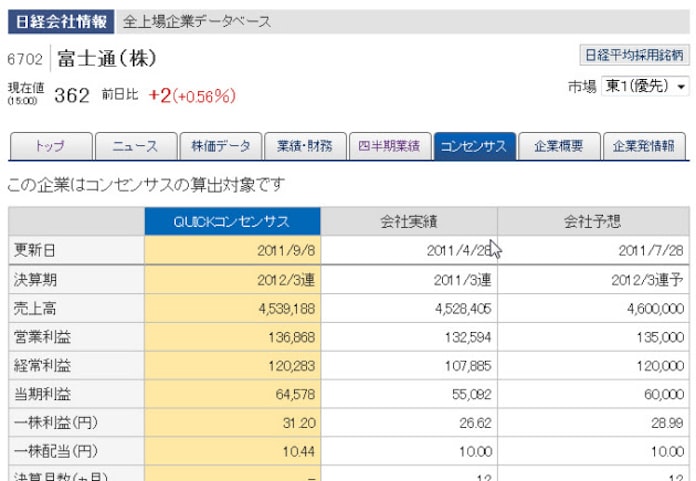696x481 pixels.
Task: Select the 会社実績 column header
Action: [x=409, y=221]
